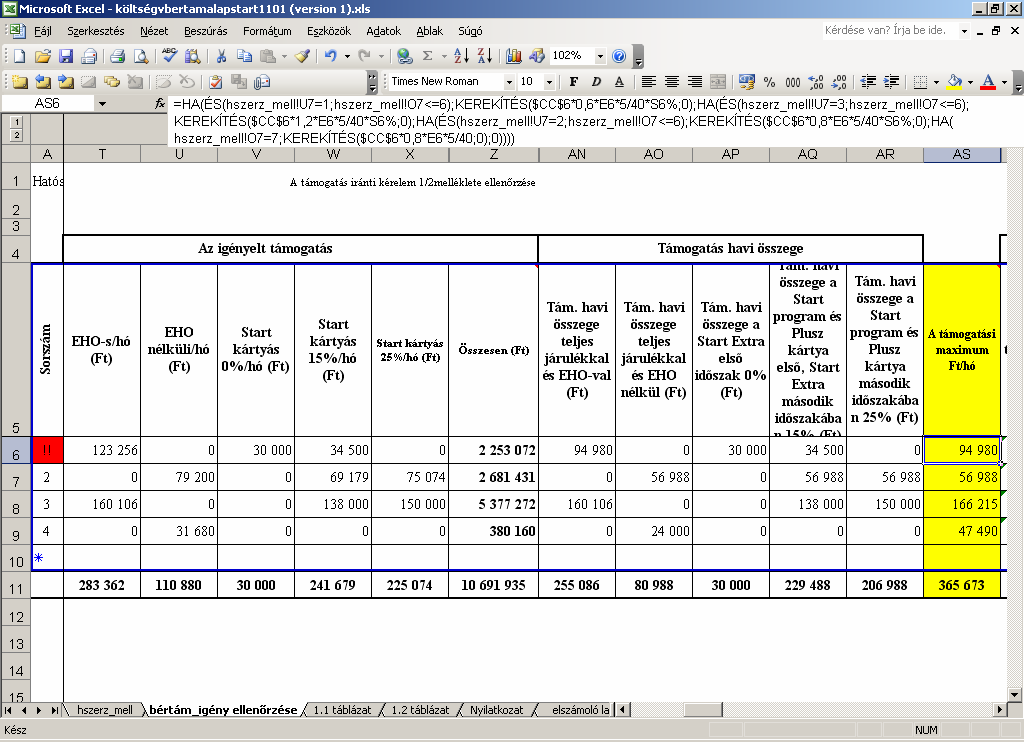The height and width of the screenshot is (742, 1024).
Task: Apply the yellow fill color
Action: [955, 82]
